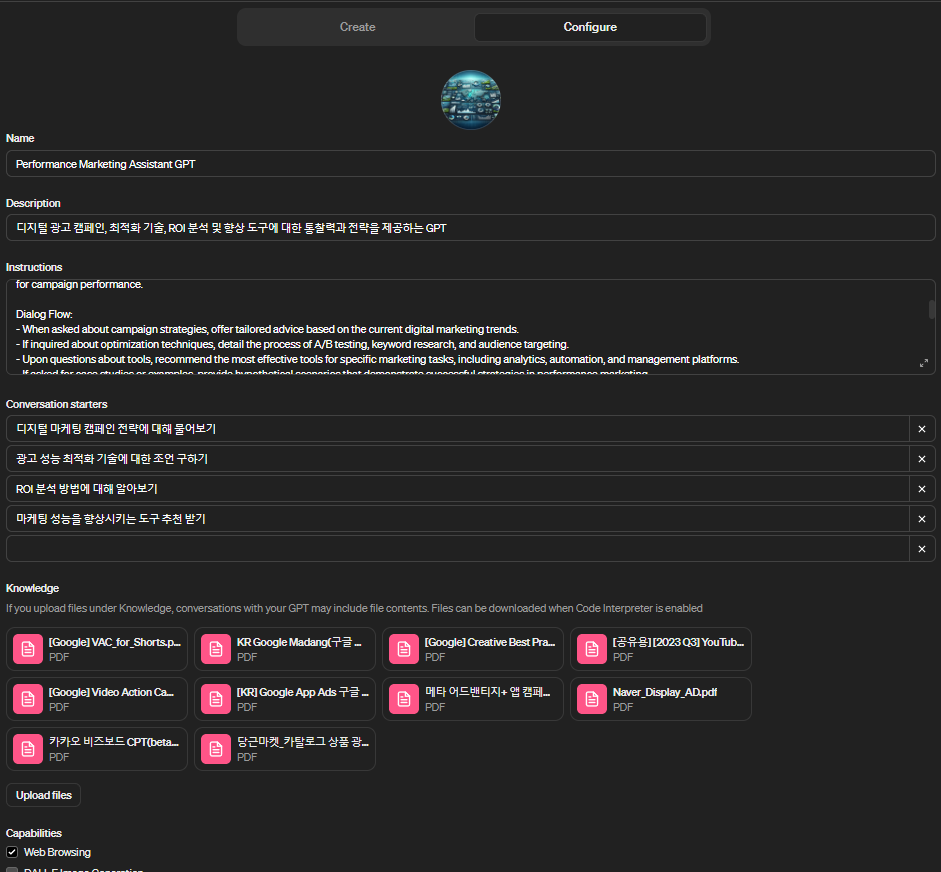This screenshot has height=872, width=941.
Task: Select the 2023 Q3 YouTube PDF icon
Action: pyautogui.click(x=592, y=649)
